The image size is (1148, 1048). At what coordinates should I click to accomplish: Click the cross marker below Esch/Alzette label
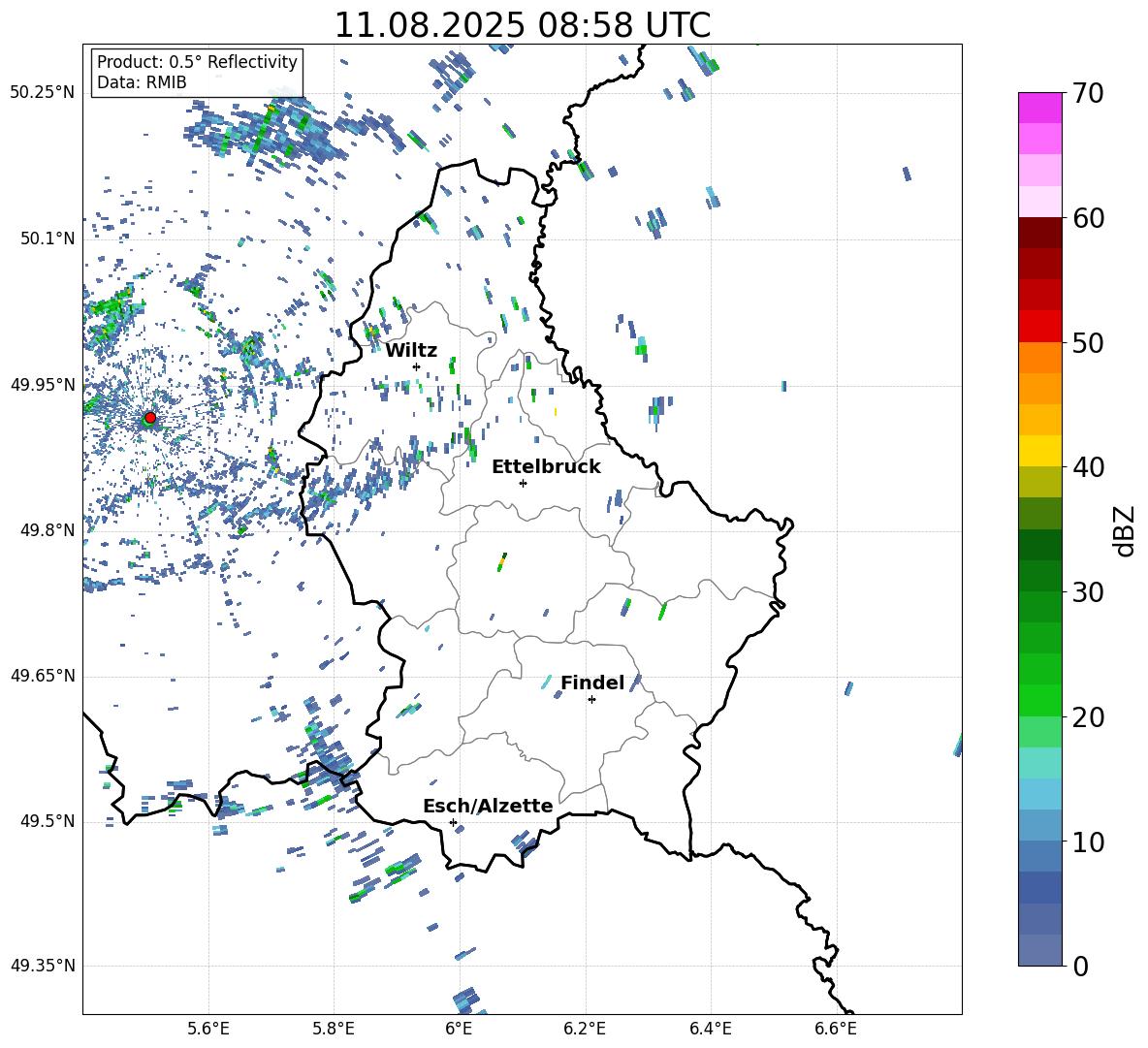pos(453,822)
